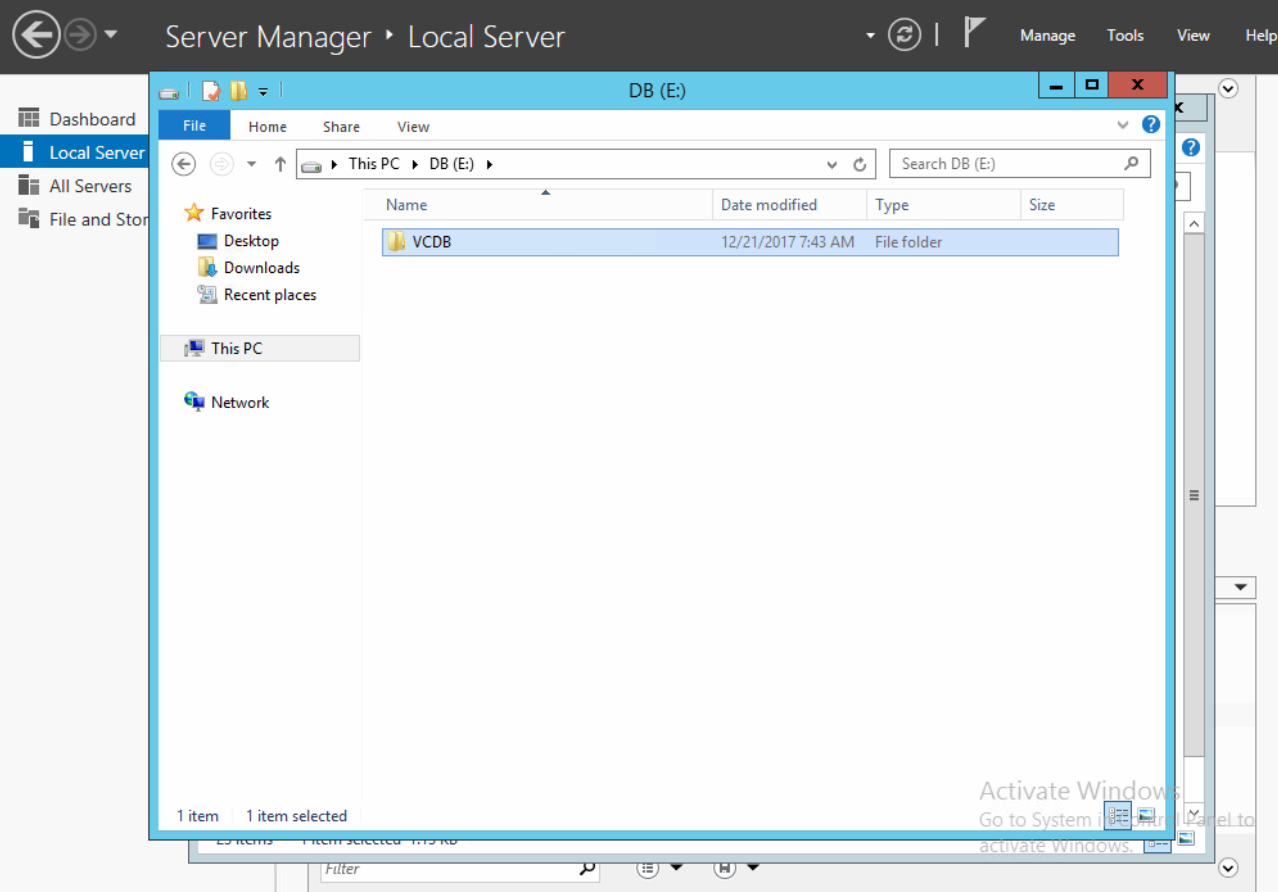Go back in Server Manager navigation
This screenshot has height=892, width=1278.
point(36,36)
